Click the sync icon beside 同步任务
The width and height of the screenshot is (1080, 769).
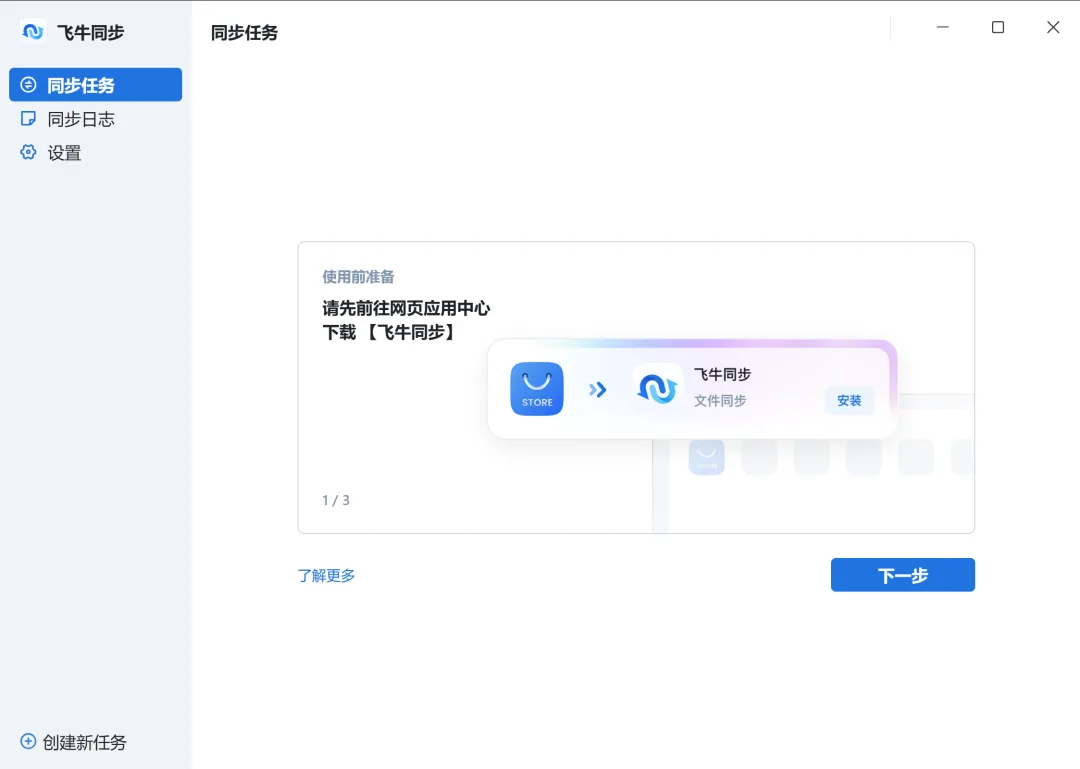click(x=28, y=85)
